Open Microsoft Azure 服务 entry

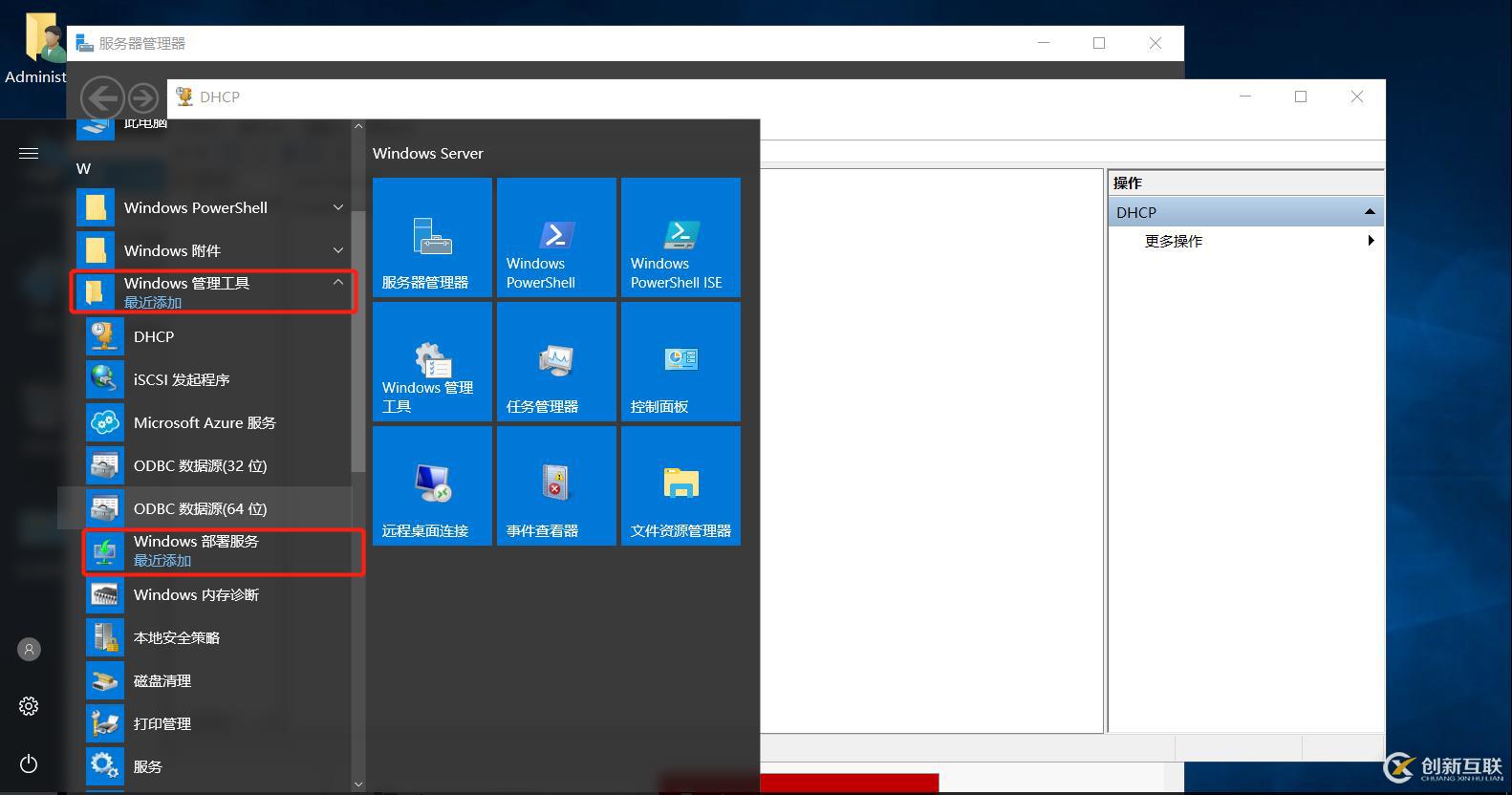(x=214, y=422)
